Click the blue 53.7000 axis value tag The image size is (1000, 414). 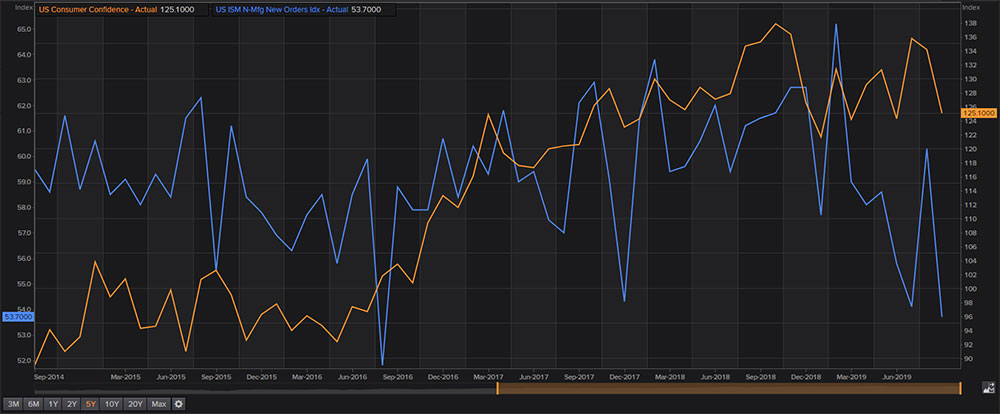pos(19,317)
